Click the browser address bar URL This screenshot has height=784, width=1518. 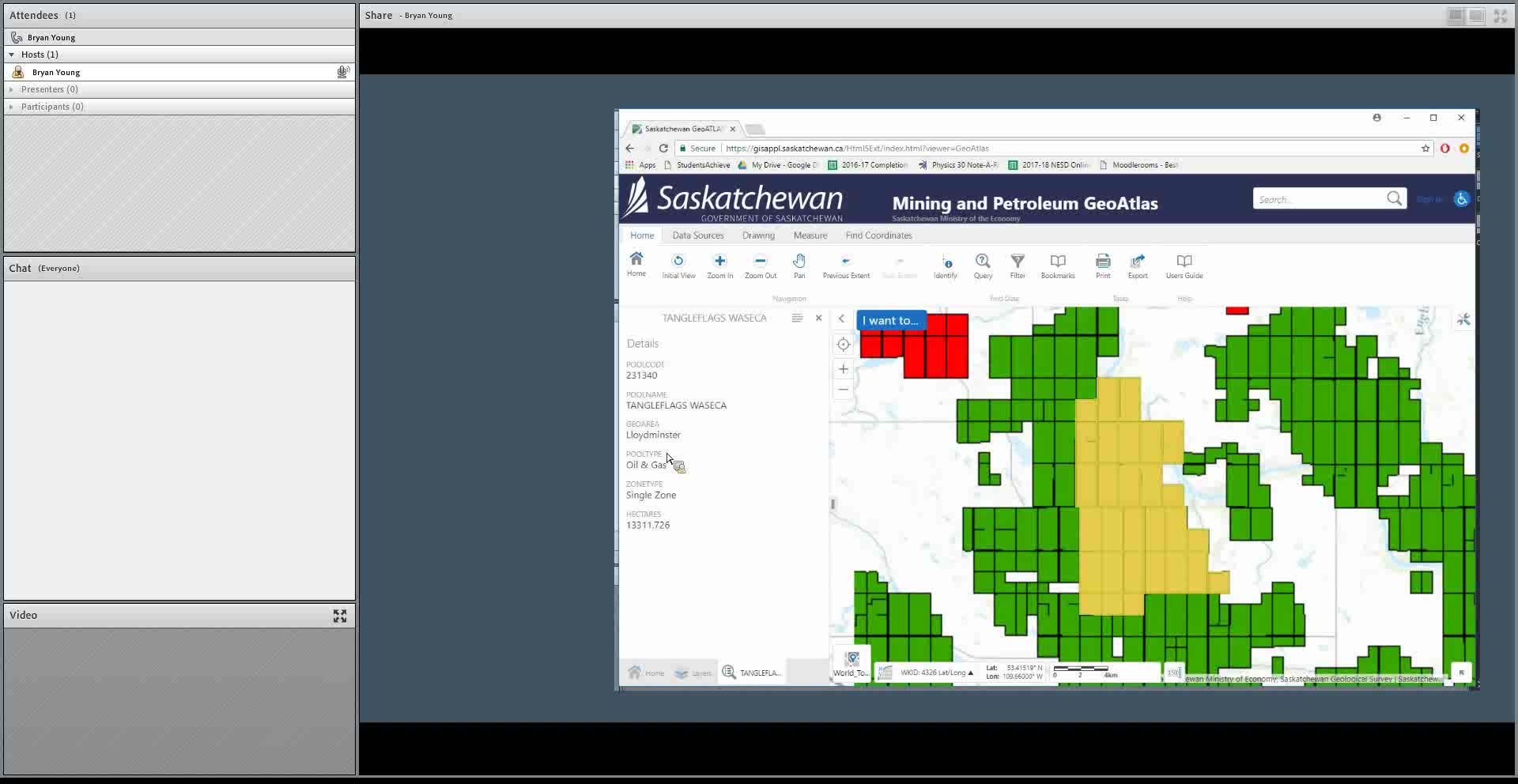[x=857, y=148]
